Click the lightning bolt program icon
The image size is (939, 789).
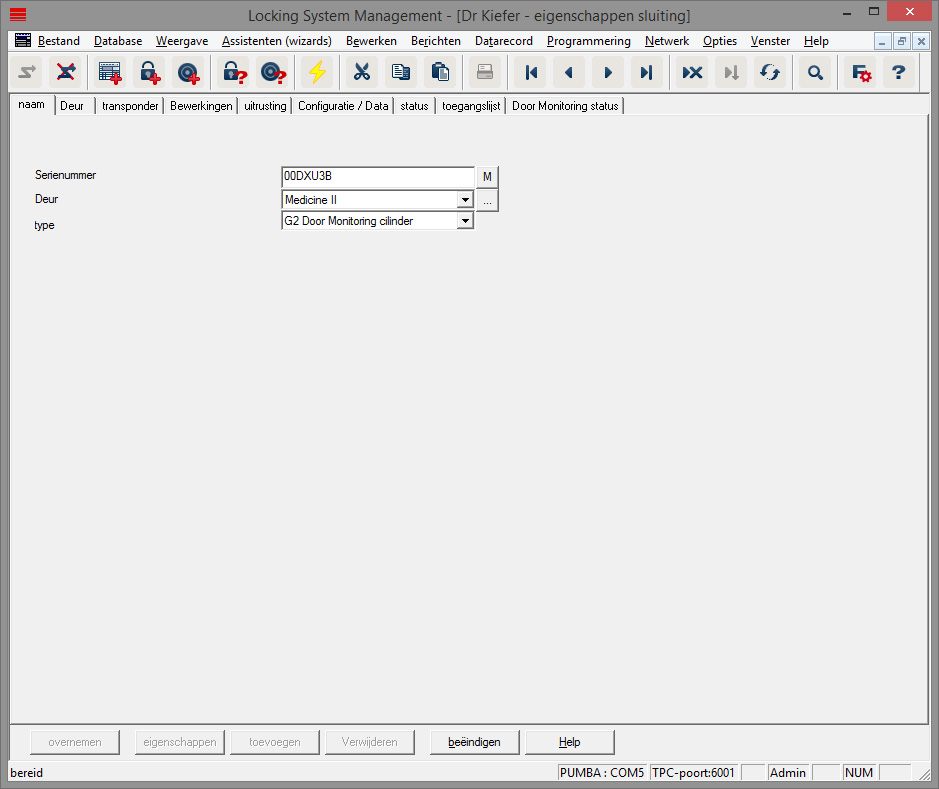[x=317, y=72]
